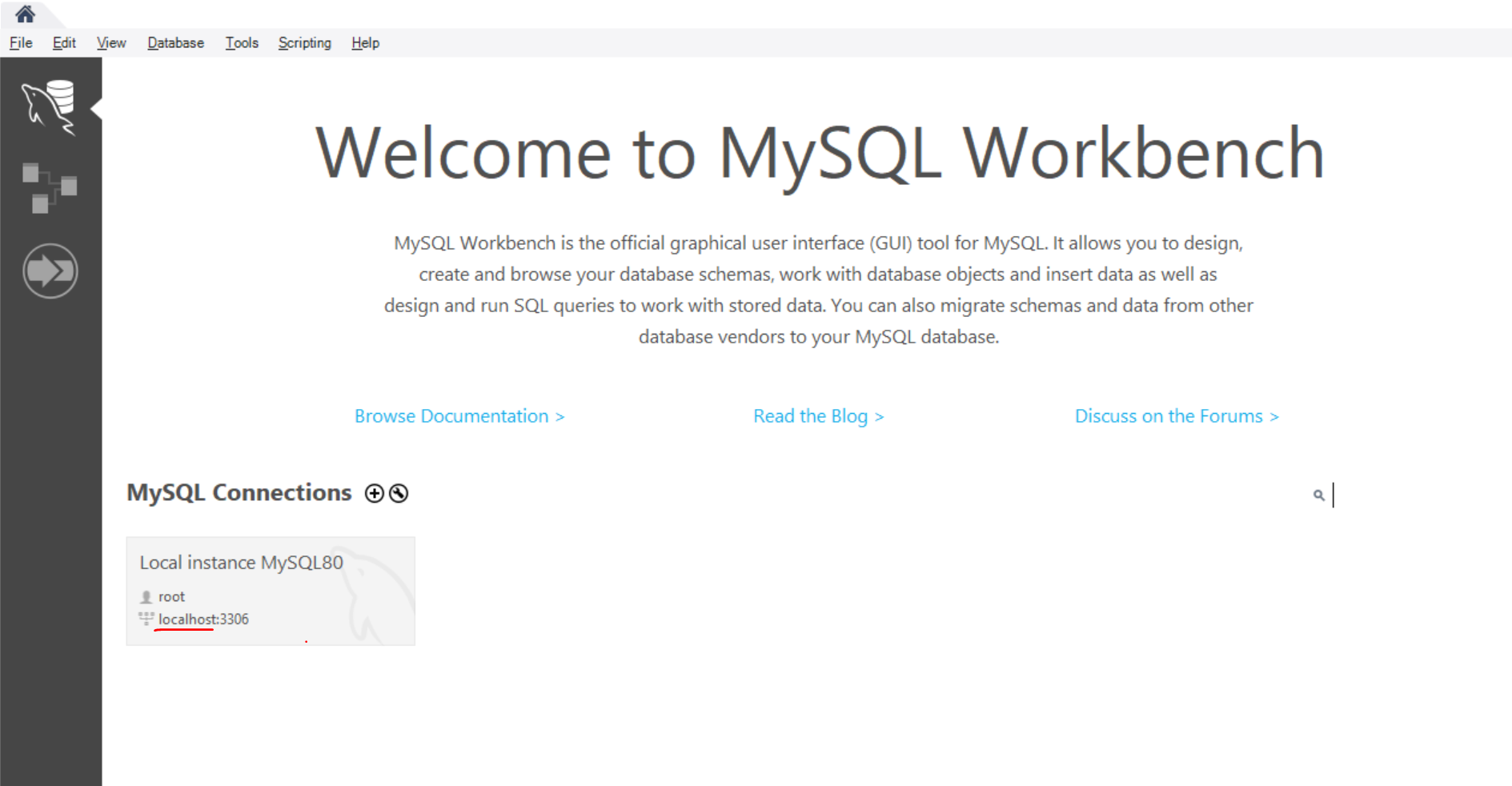Open the View menu
This screenshot has width=1512, height=786.
click(111, 43)
